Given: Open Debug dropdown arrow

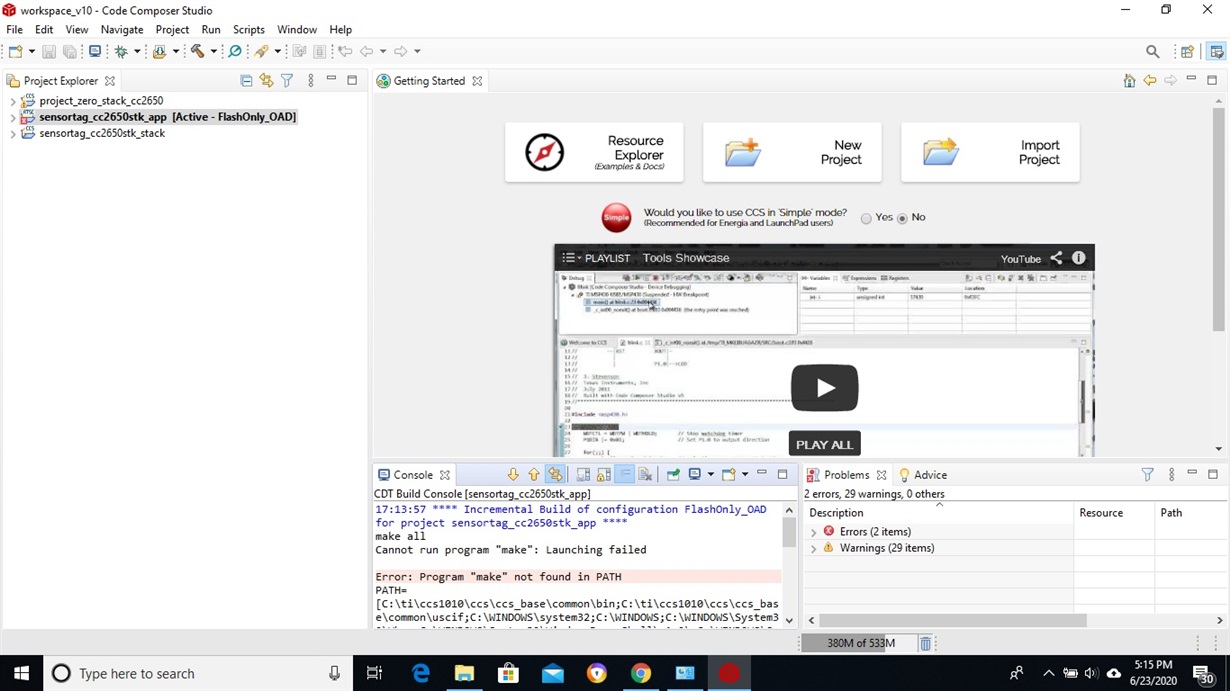Looking at the screenshot, I should tap(137, 51).
